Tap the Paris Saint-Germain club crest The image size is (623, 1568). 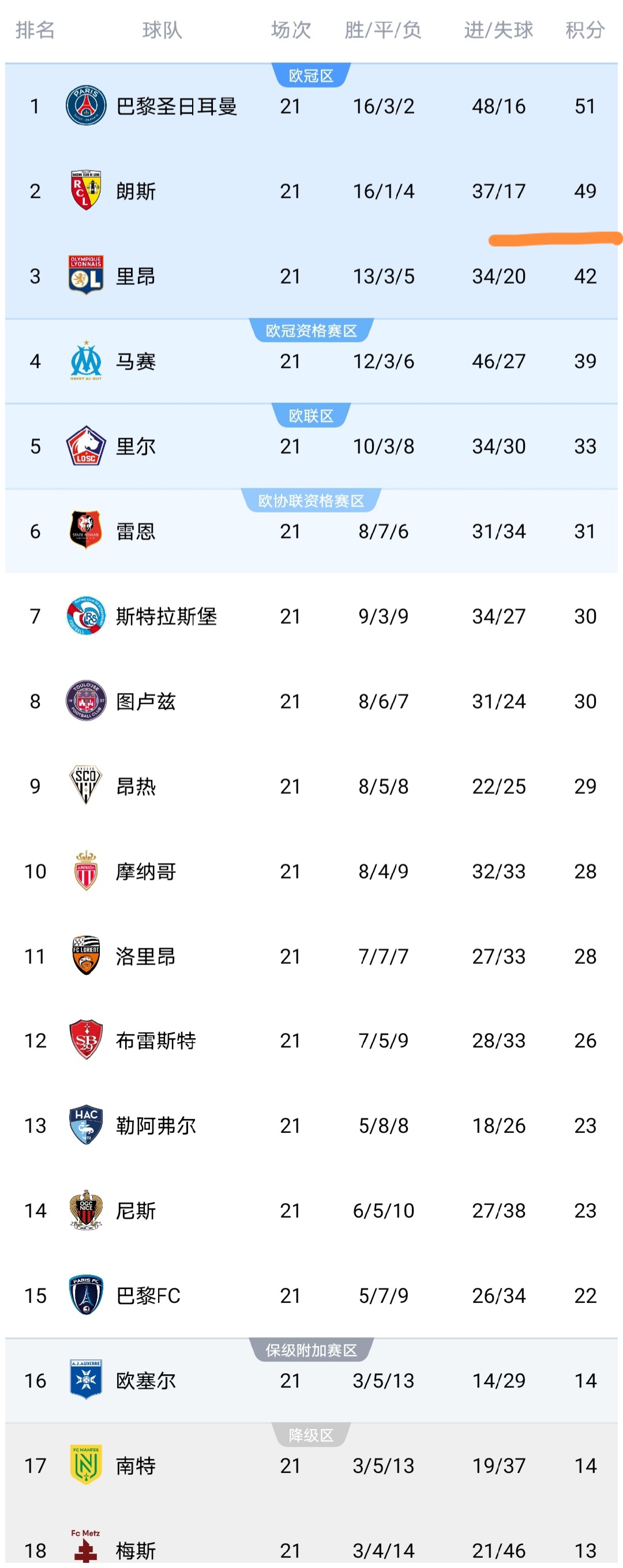point(86,106)
